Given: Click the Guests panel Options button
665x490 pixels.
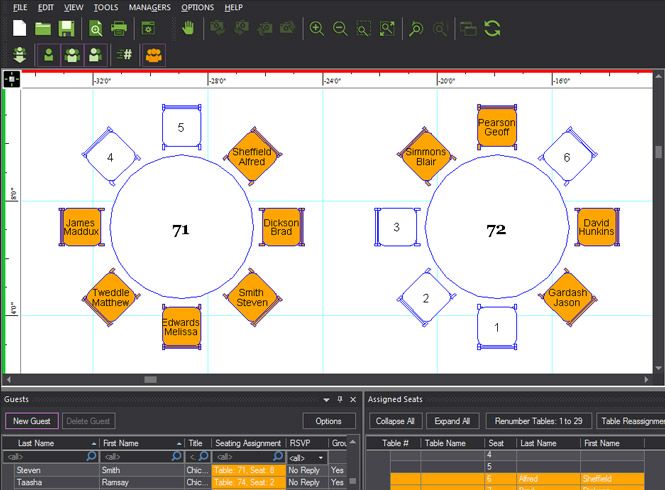Looking at the screenshot, I should point(329,421).
